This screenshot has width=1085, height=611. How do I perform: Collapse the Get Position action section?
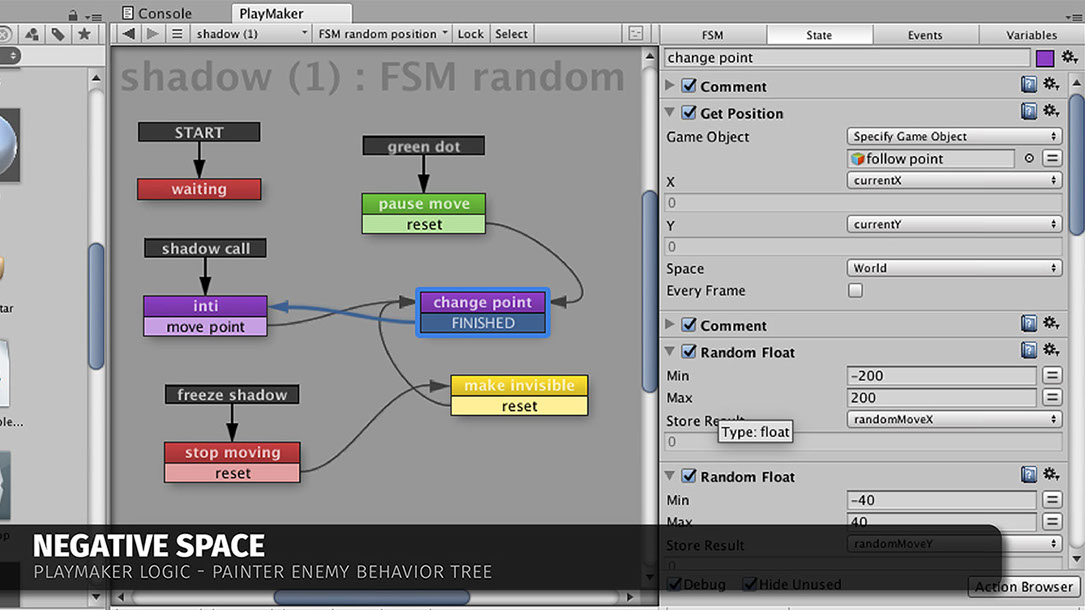pyautogui.click(x=670, y=113)
